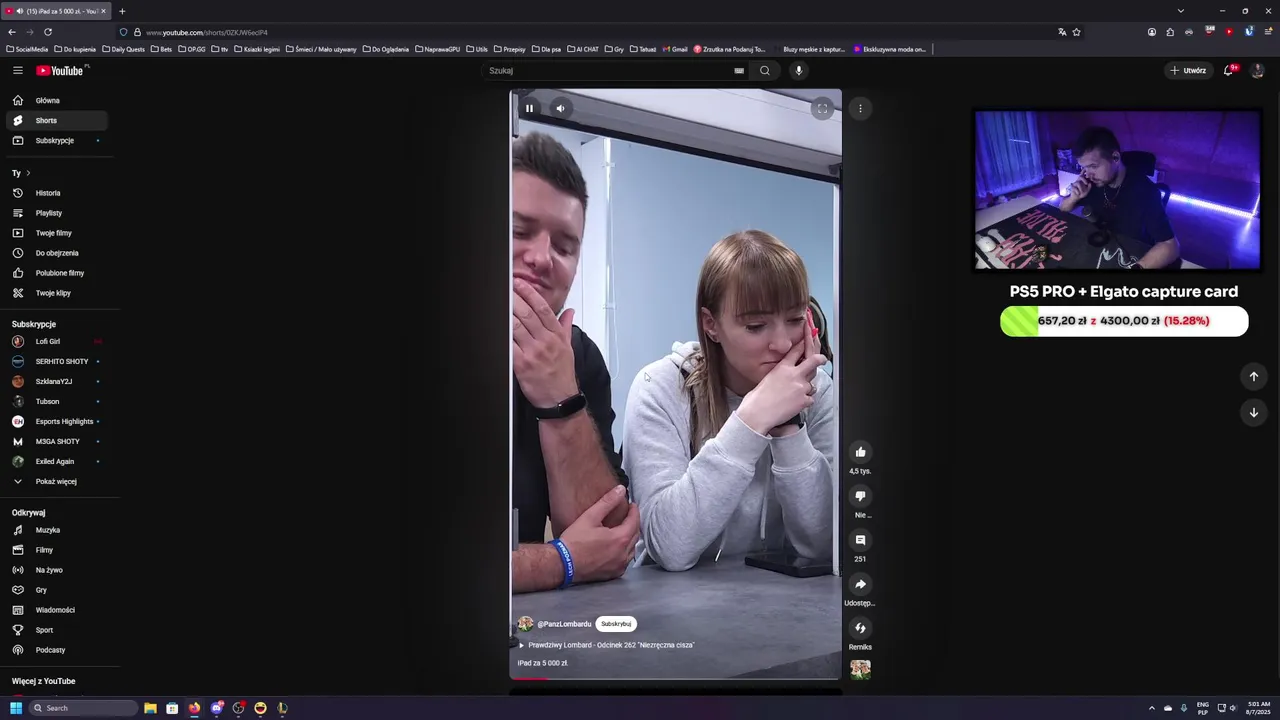The height and width of the screenshot is (720, 1280).
Task: Open the SERHITO SHOTY subscription
Action: pyautogui.click(x=56, y=361)
